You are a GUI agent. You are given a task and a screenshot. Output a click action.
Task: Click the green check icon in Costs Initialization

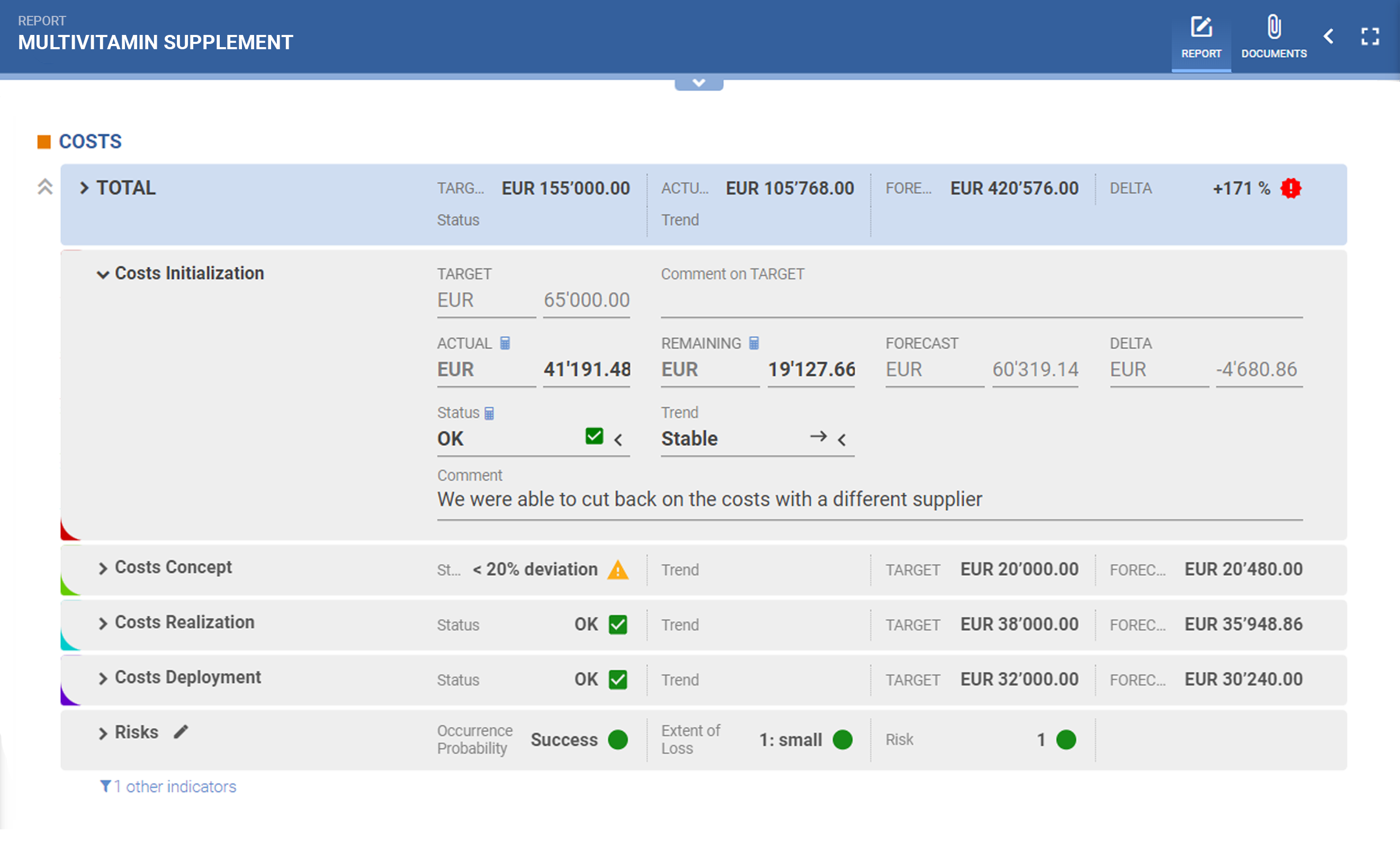tap(594, 436)
